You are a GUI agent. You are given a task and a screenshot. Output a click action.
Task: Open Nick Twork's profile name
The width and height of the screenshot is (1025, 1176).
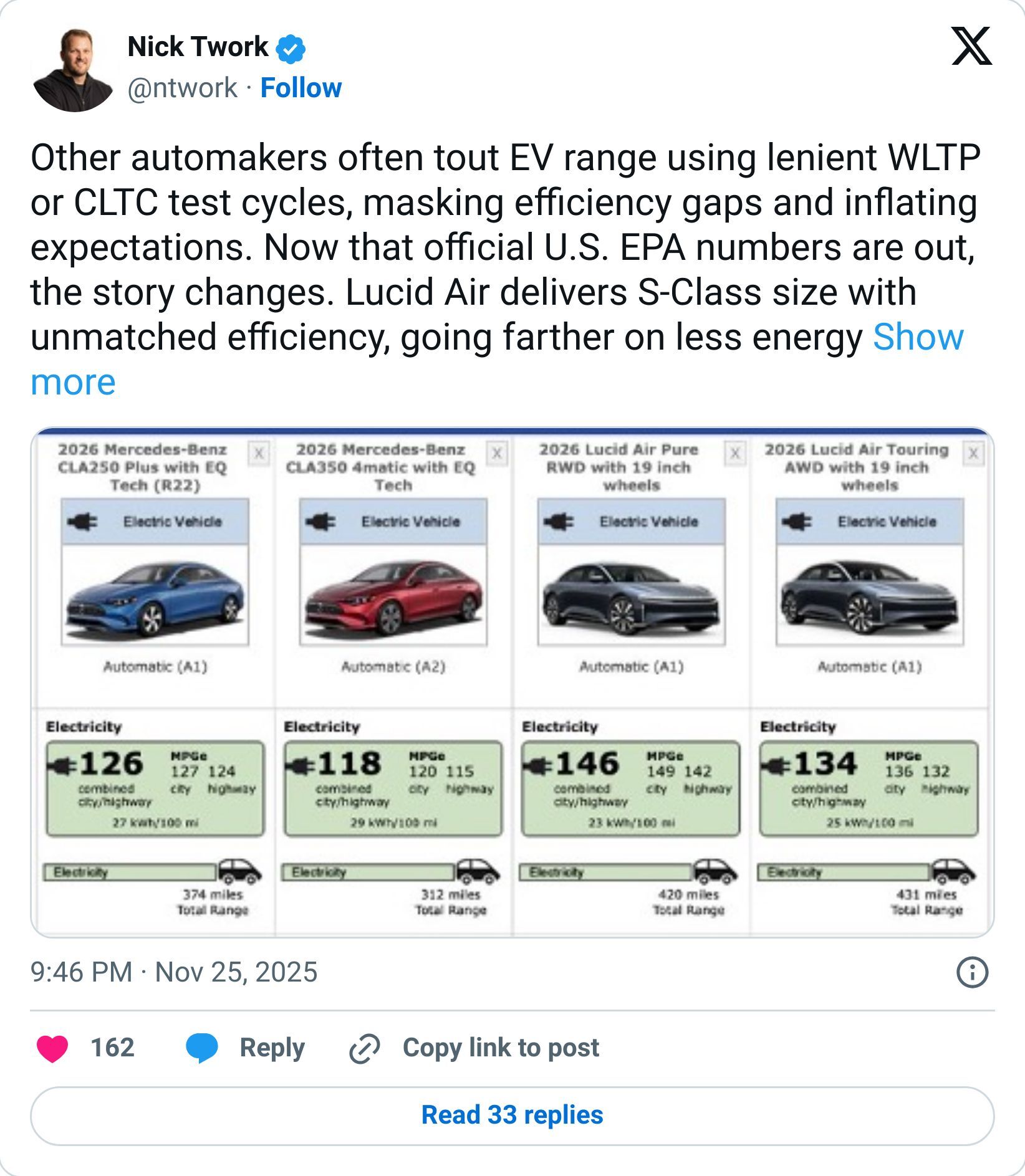click(x=195, y=46)
